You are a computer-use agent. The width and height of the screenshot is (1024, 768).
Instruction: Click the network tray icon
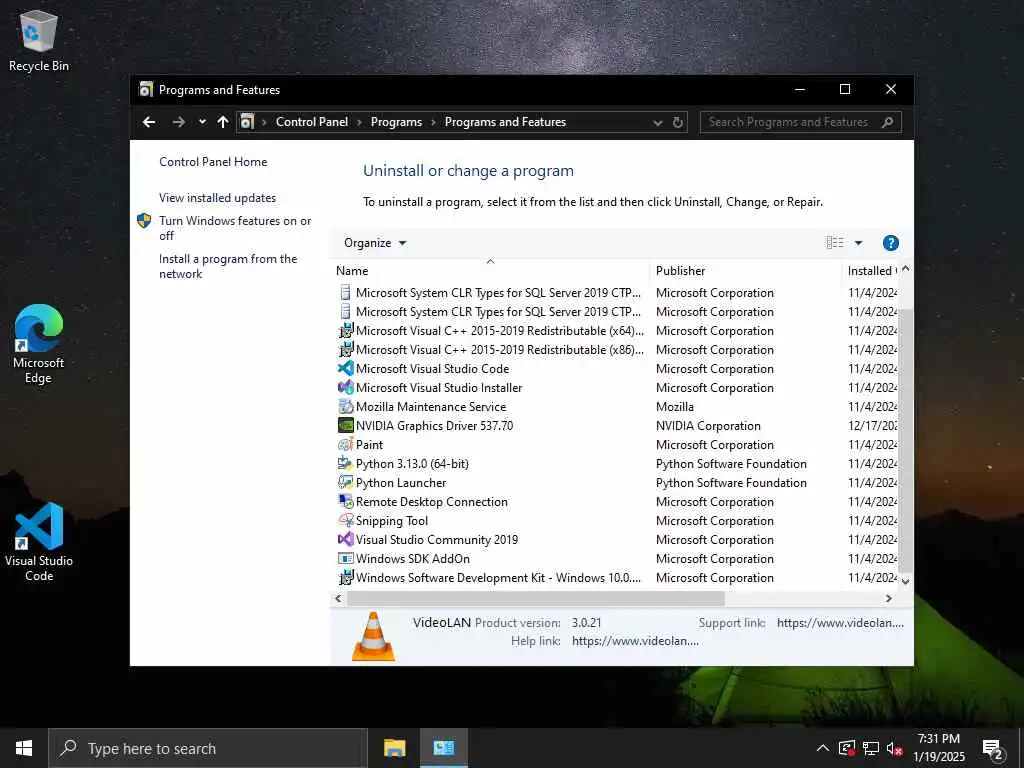coord(871,748)
